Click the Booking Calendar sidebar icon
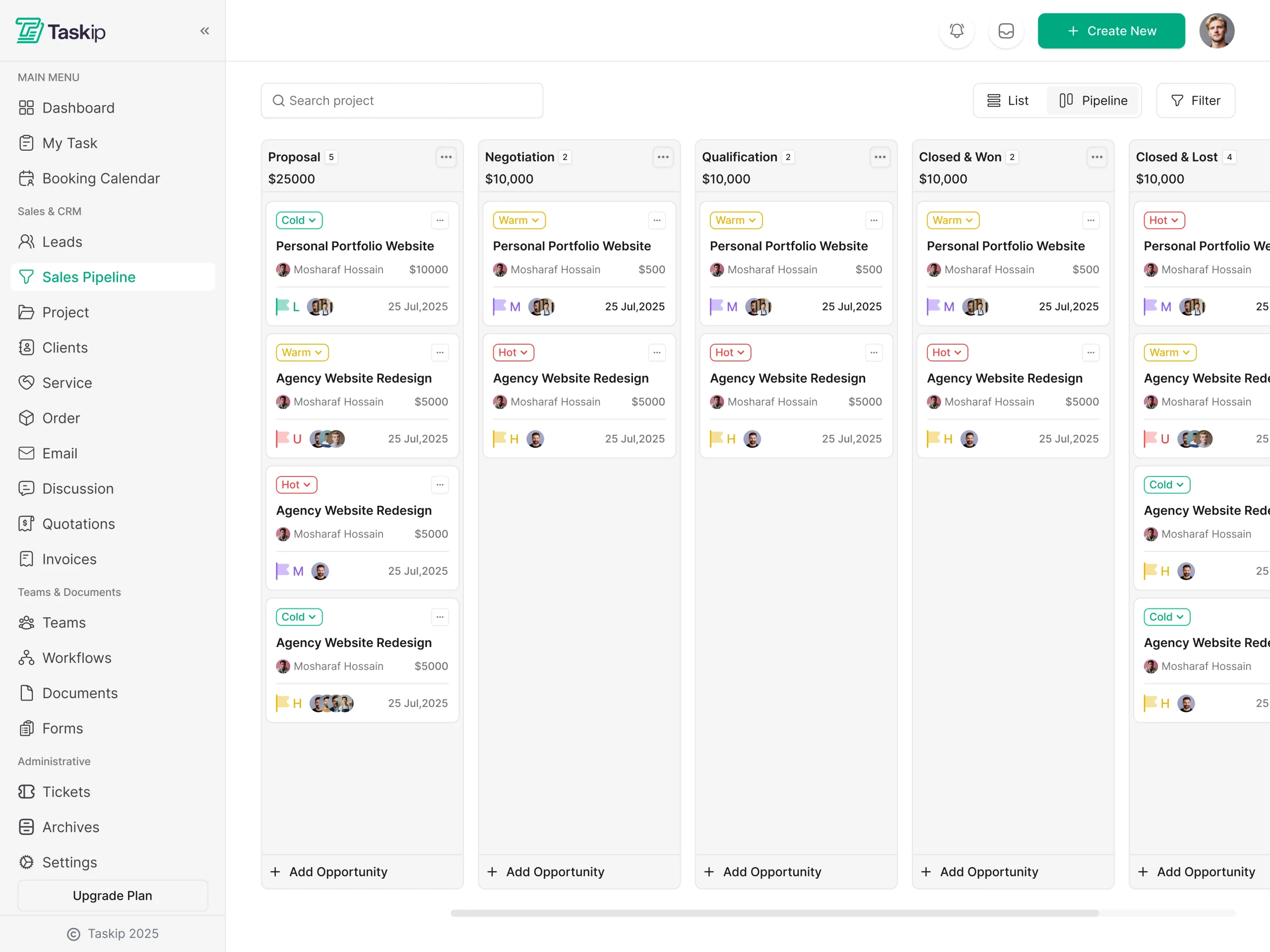The height and width of the screenshot is (952, 1270). (x=26, y=178)
